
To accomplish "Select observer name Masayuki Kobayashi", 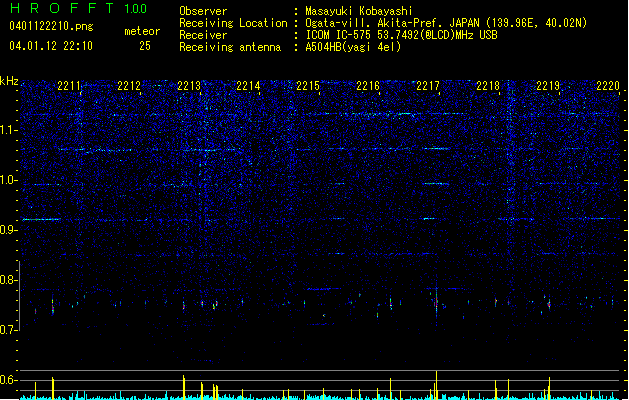I will tap(359, 11).
